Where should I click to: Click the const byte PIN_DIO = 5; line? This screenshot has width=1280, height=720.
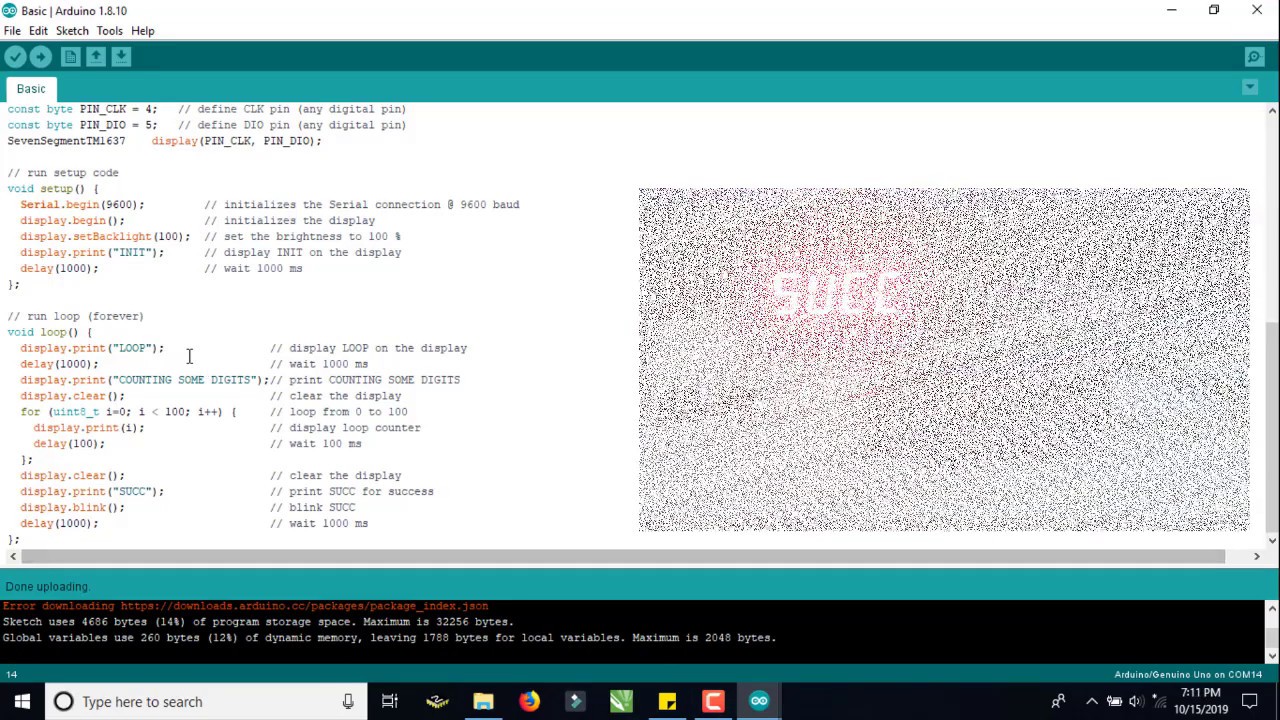(x=82, y=125)
